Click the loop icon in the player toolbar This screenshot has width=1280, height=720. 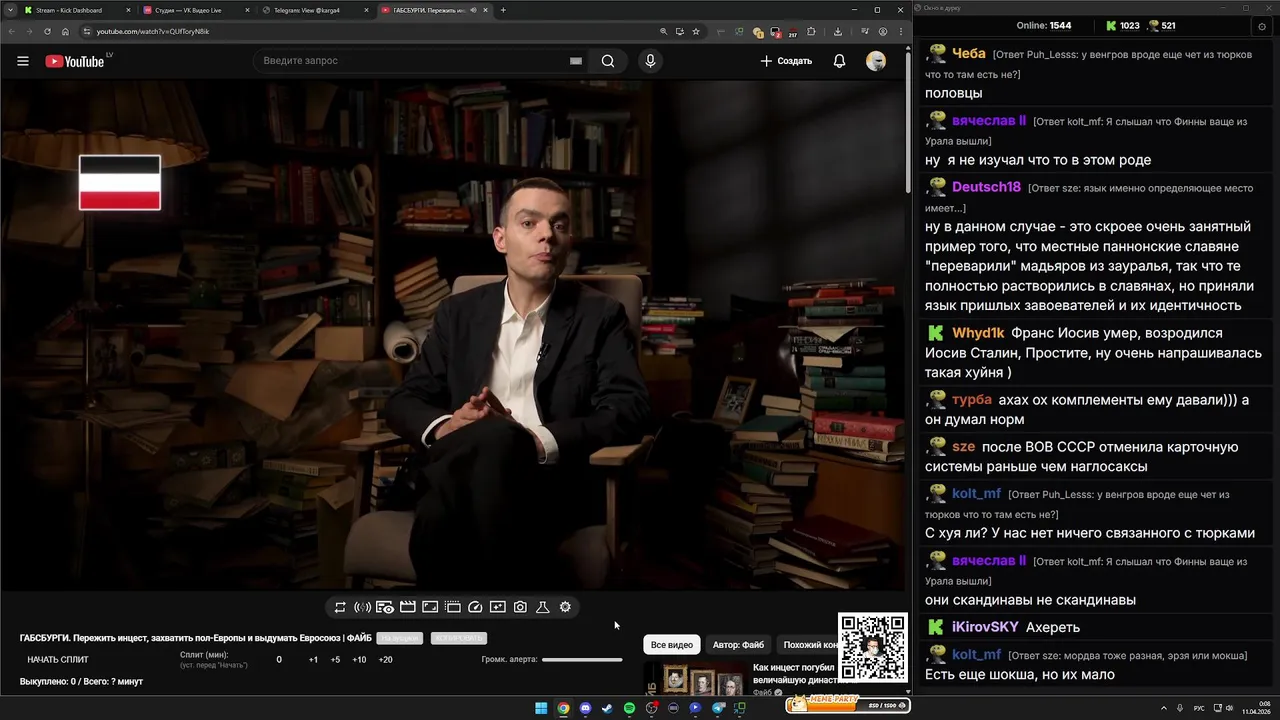[340, 607]
